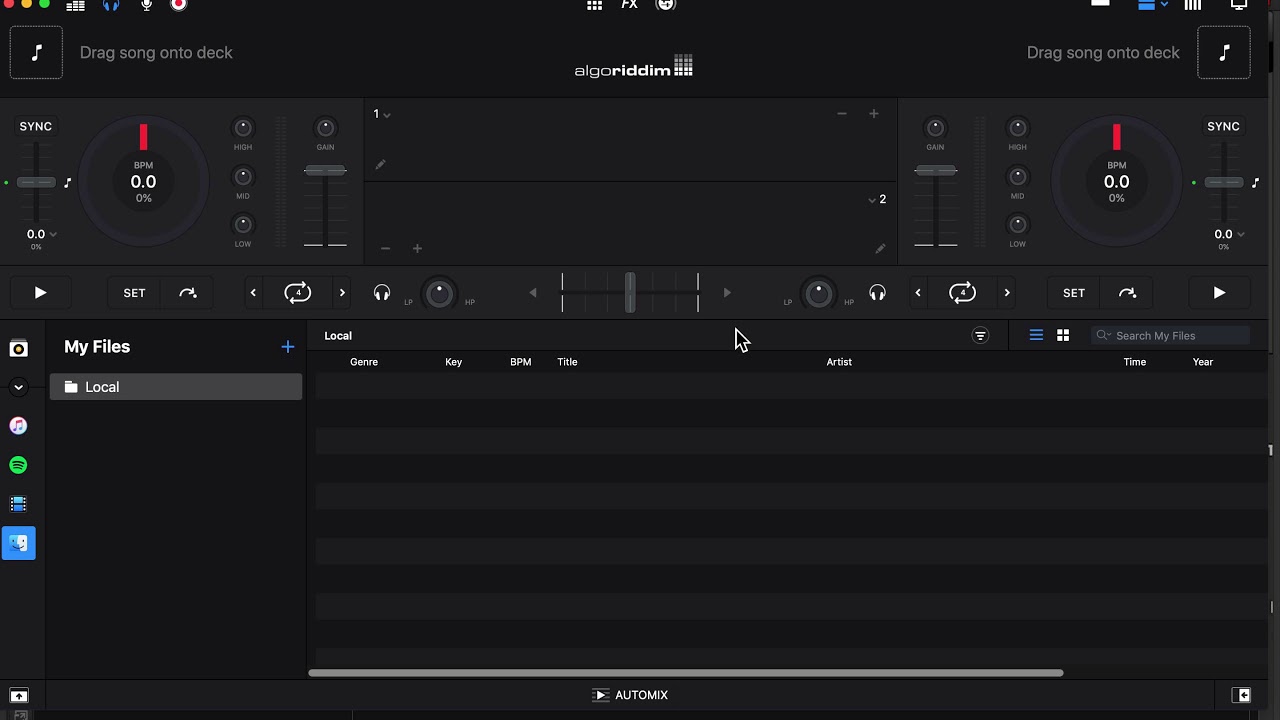Add a folder with the blue plus
This screenshot has width=1280, height=720.
click(288, 347)
